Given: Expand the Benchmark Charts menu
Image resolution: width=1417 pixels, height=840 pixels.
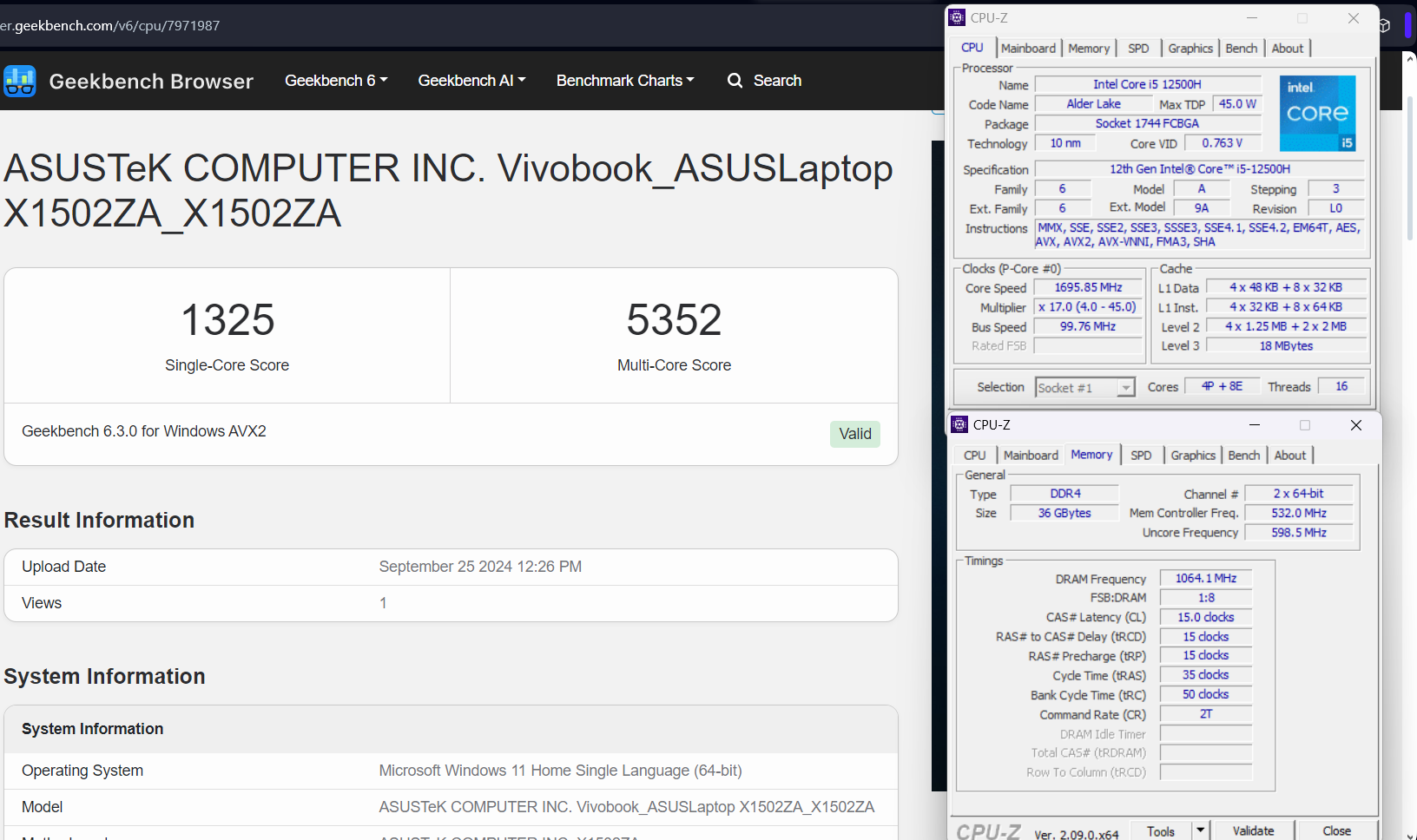Looking at the screenshot, I should 625,81.
